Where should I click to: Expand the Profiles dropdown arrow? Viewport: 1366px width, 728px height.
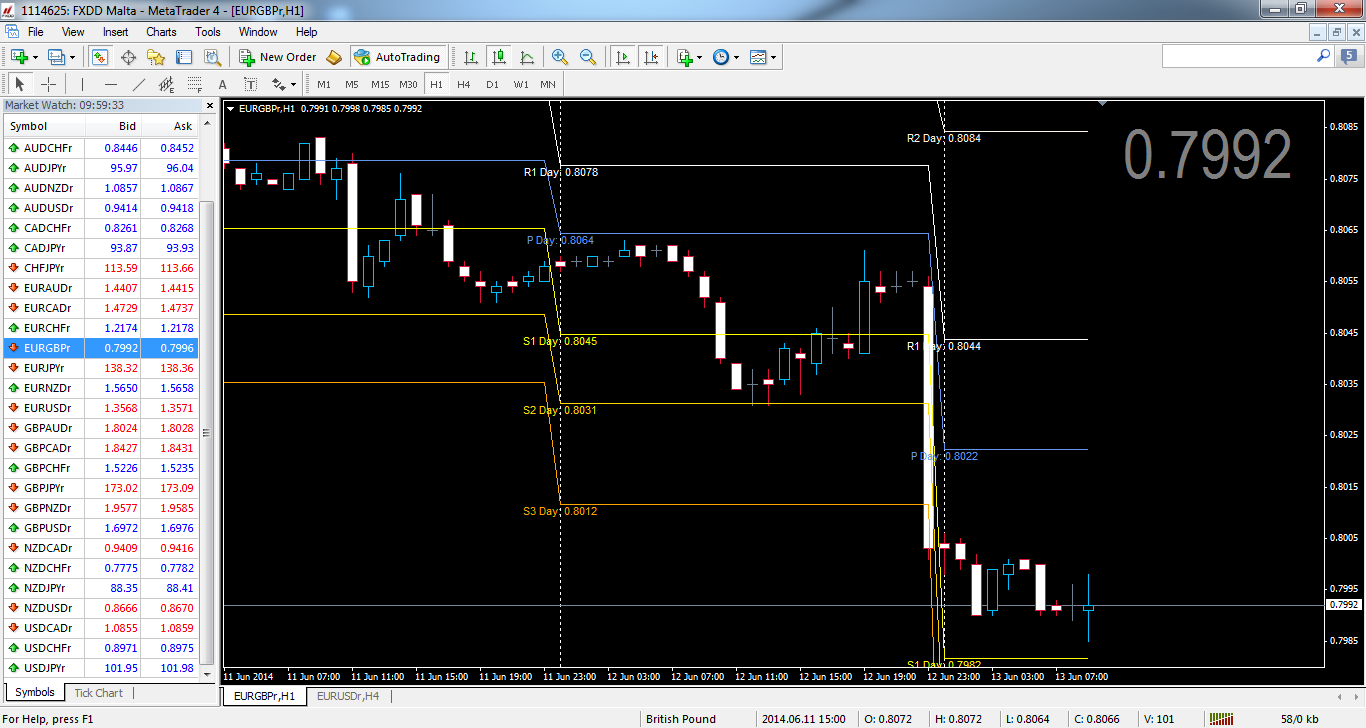click(x=72, y=57)
